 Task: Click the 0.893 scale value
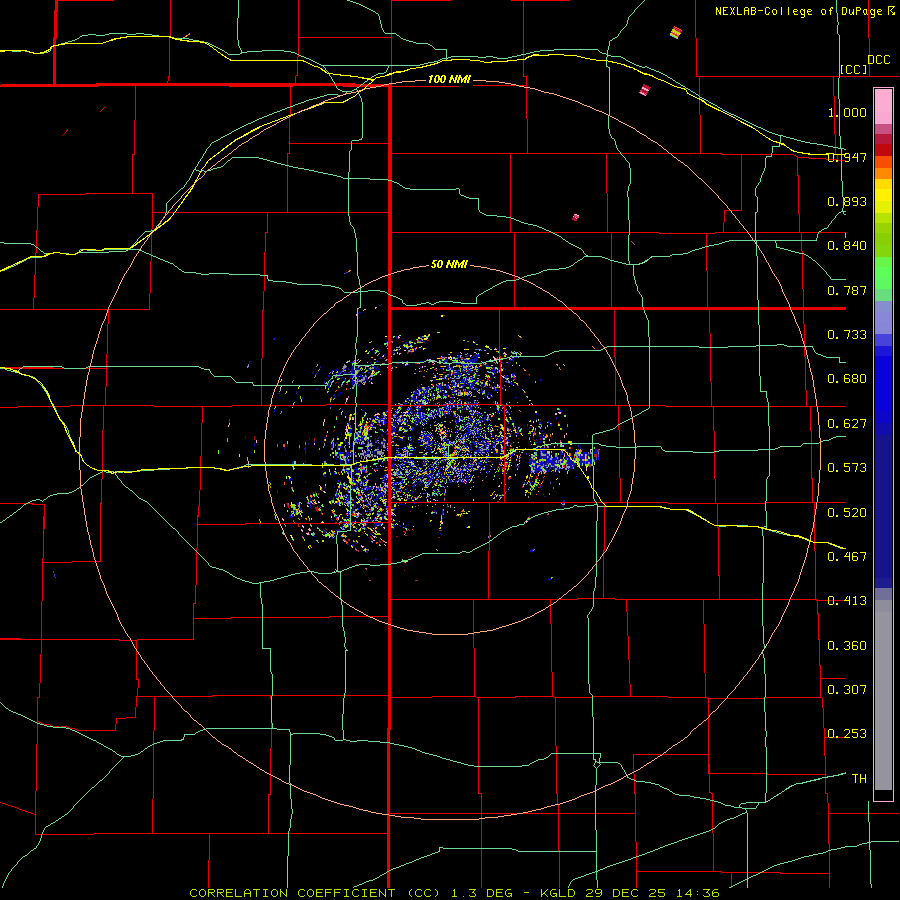[x=847, y=201]
